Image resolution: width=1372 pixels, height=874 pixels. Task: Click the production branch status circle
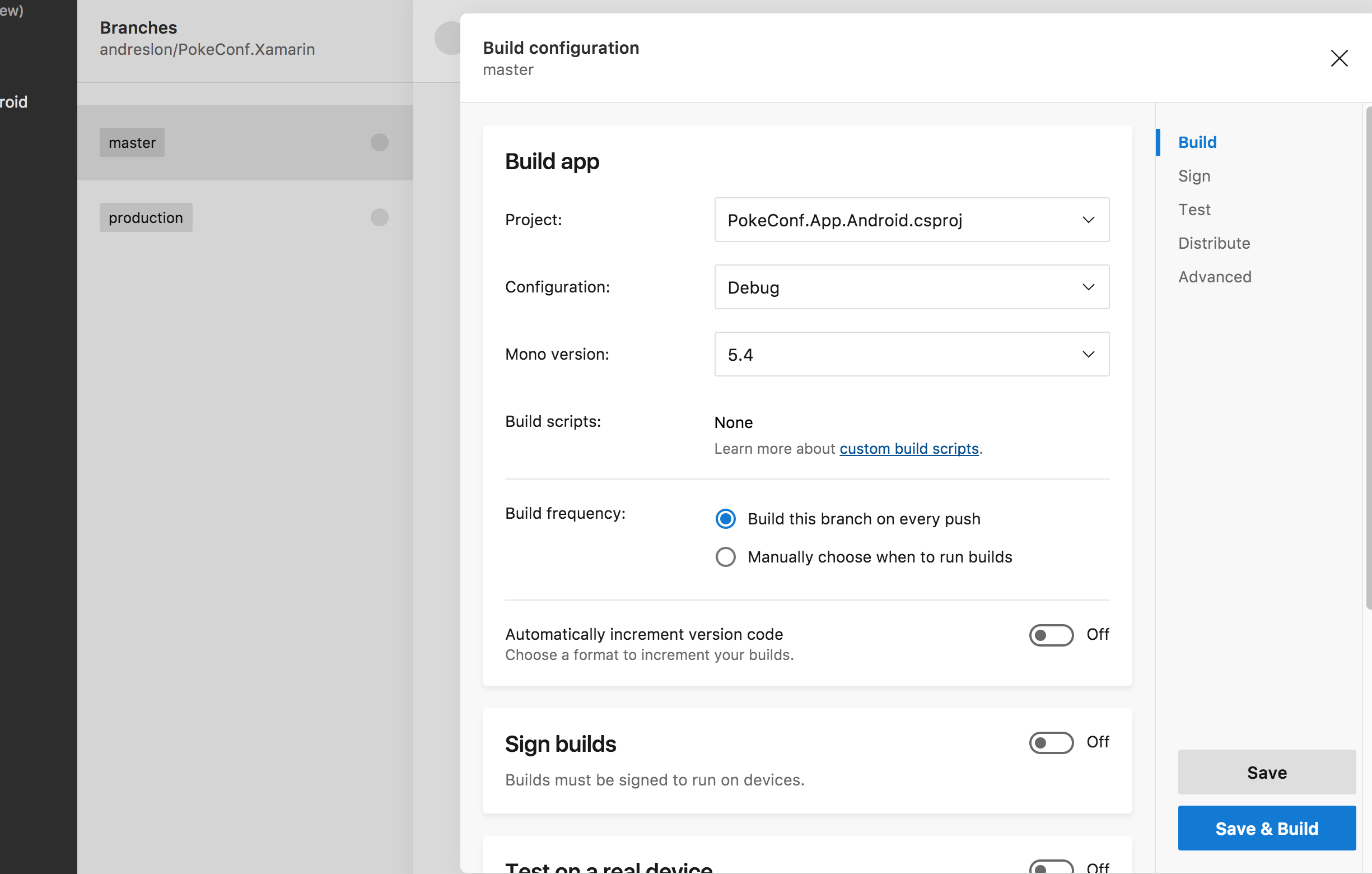(x=380, y=217)
